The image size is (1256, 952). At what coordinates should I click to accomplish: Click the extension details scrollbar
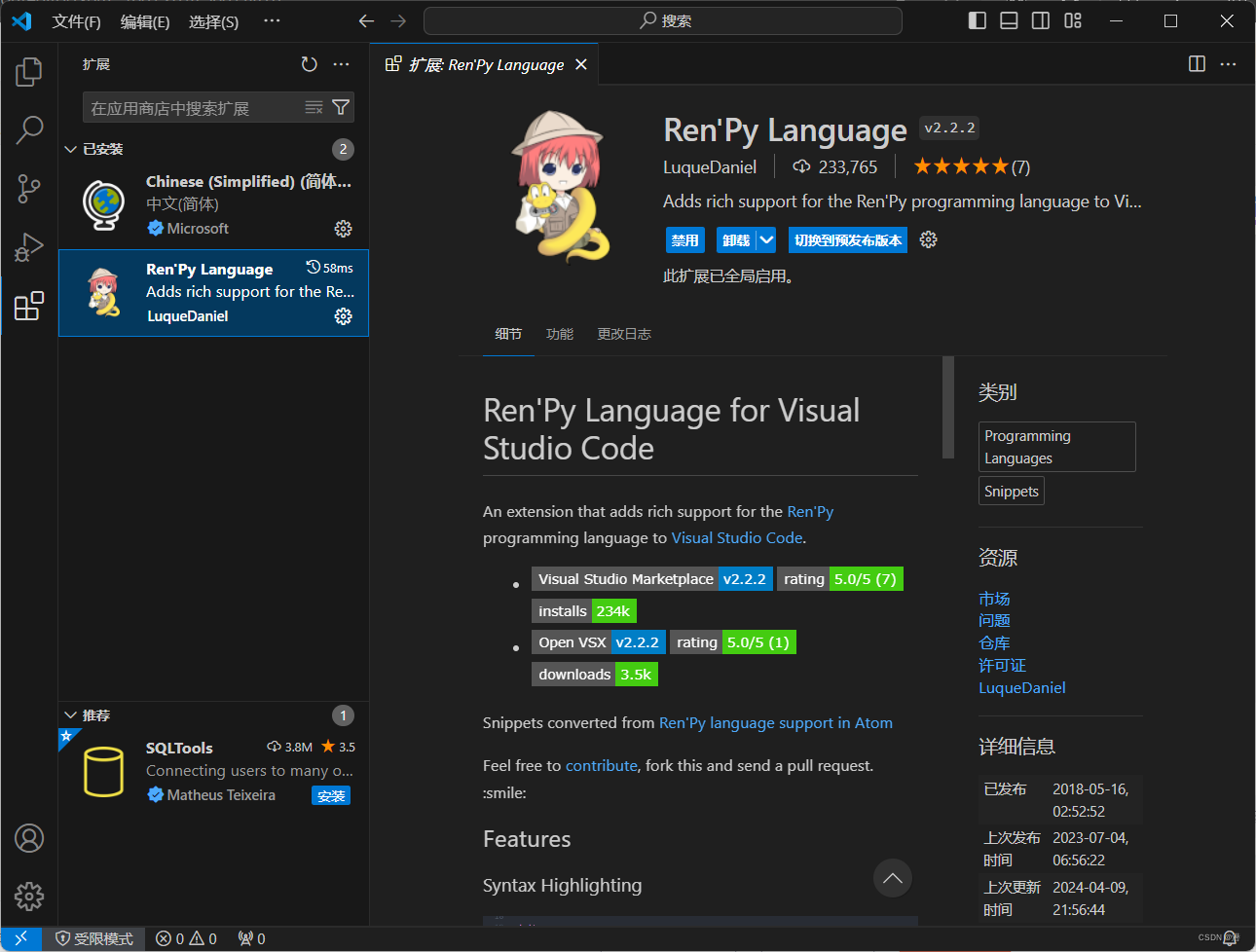click(948, 407)
